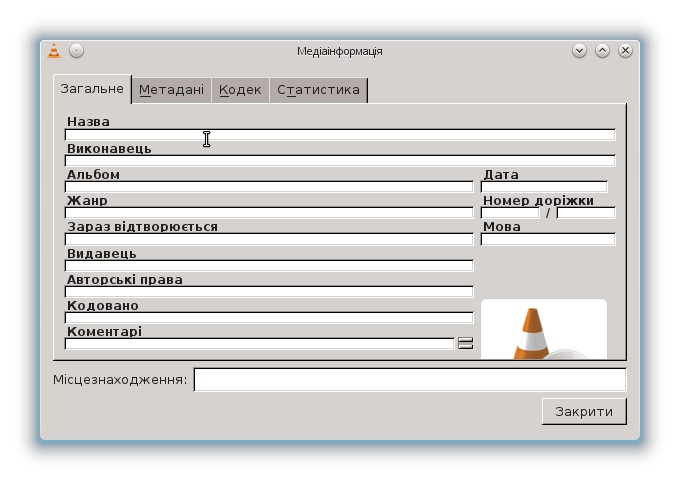Switch to the Метадані tab
Image resolution: width=680 pixels, height=480 pixels.
(171, 90)
